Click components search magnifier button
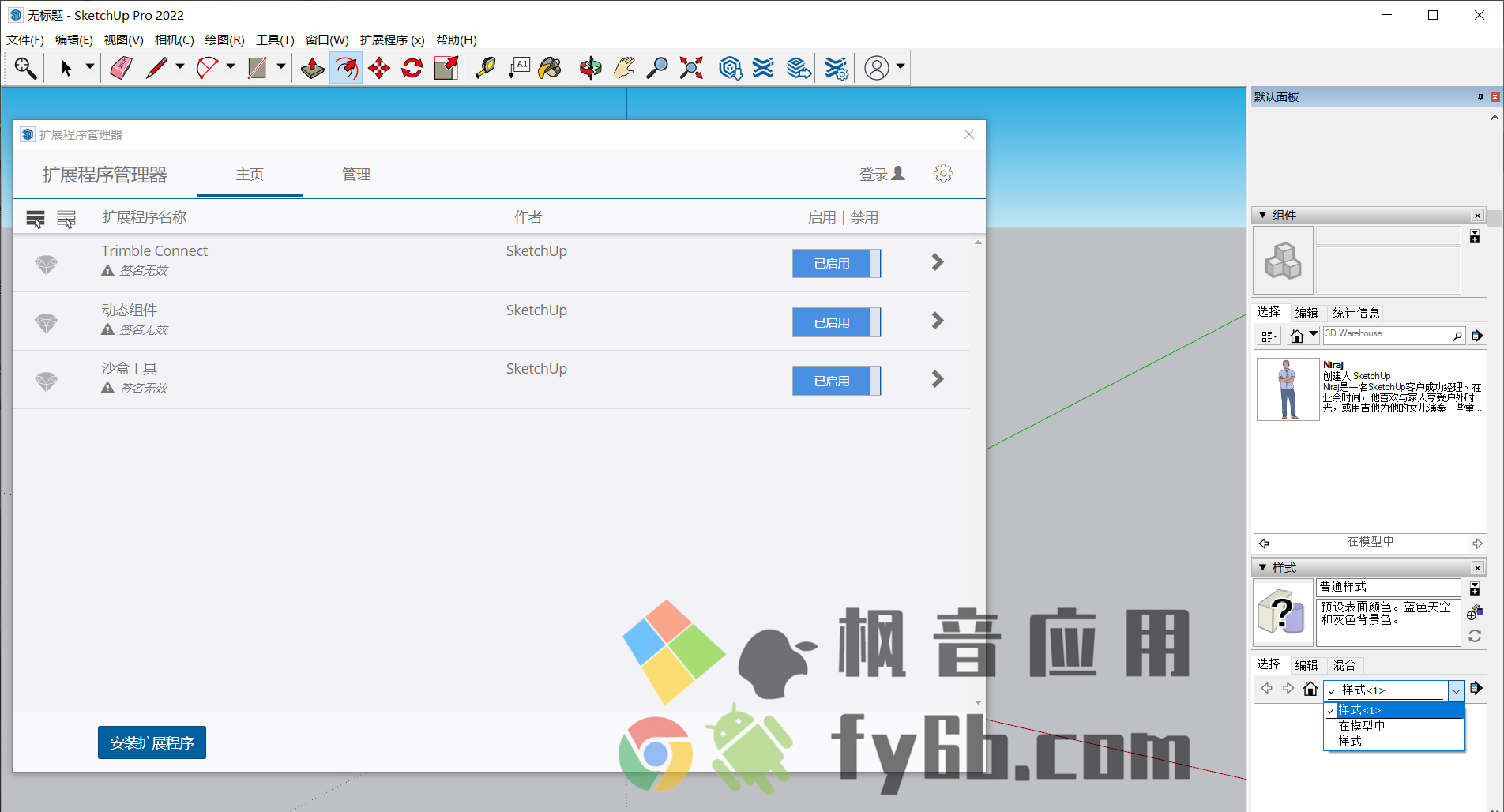The height and width of the screenshot is (812, 1504). (1457, 336)
